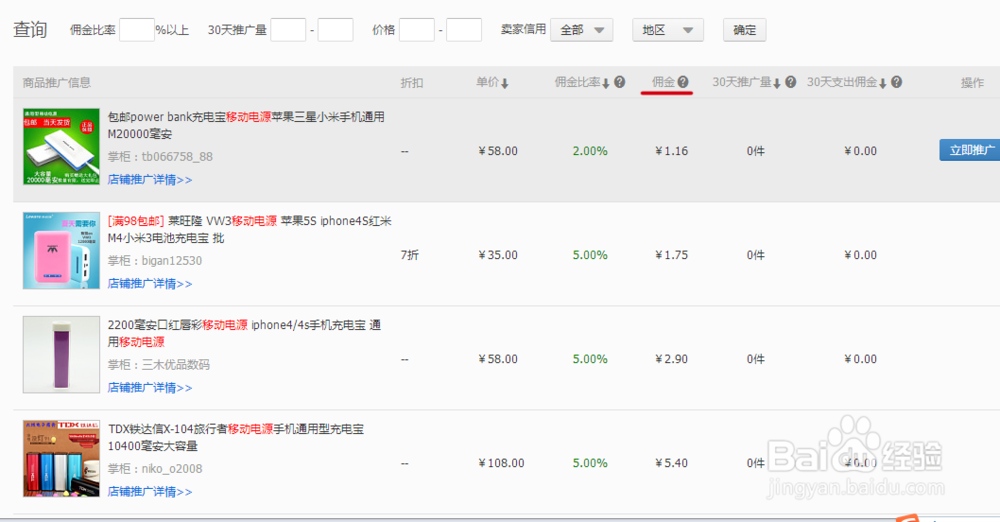Click the ¥1.75 commission value
This screenshot has height=522, width=1000.
click(x=672, y=255)
